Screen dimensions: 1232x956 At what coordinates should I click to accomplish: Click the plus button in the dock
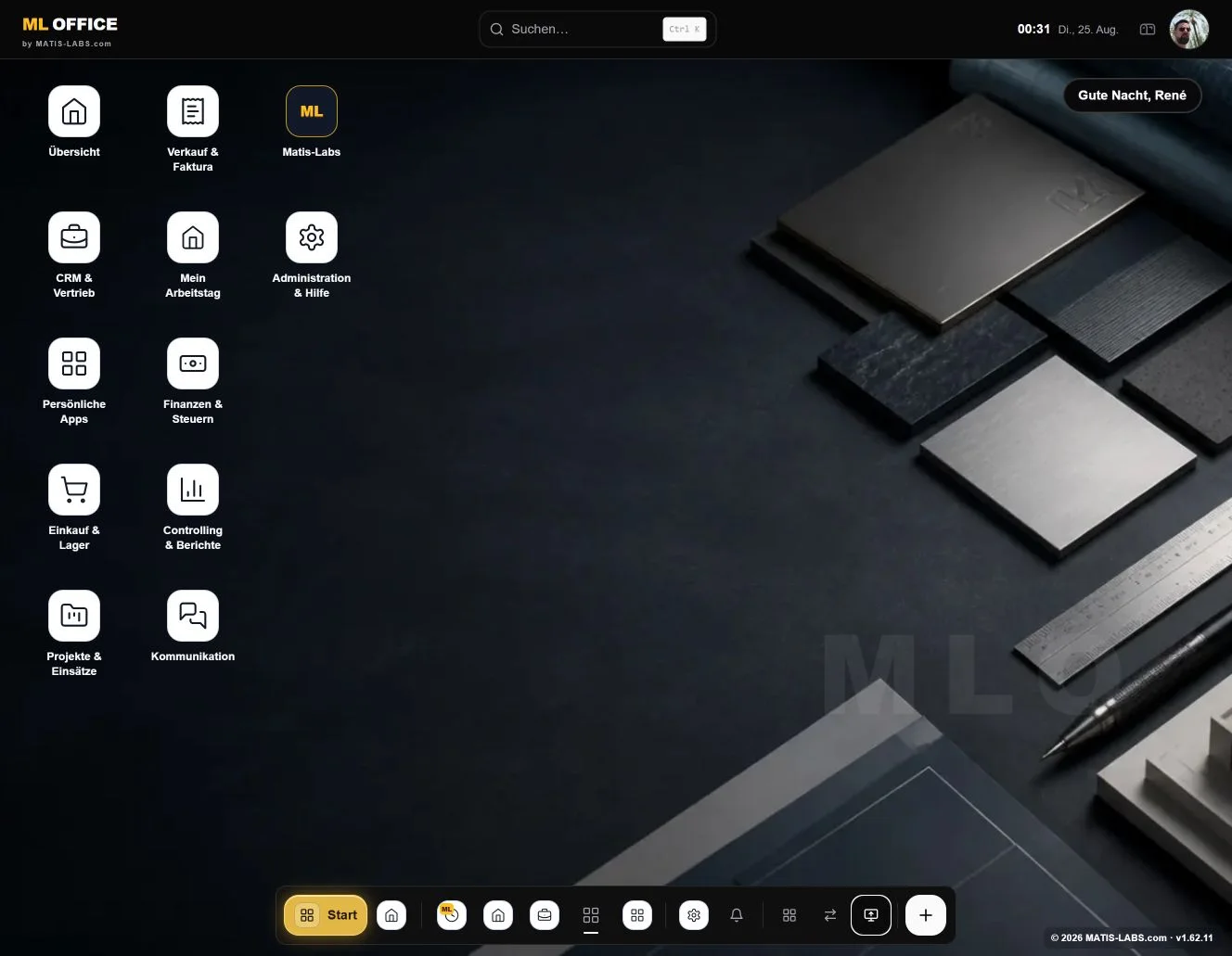pyautogui.click(x=926, y=915)
